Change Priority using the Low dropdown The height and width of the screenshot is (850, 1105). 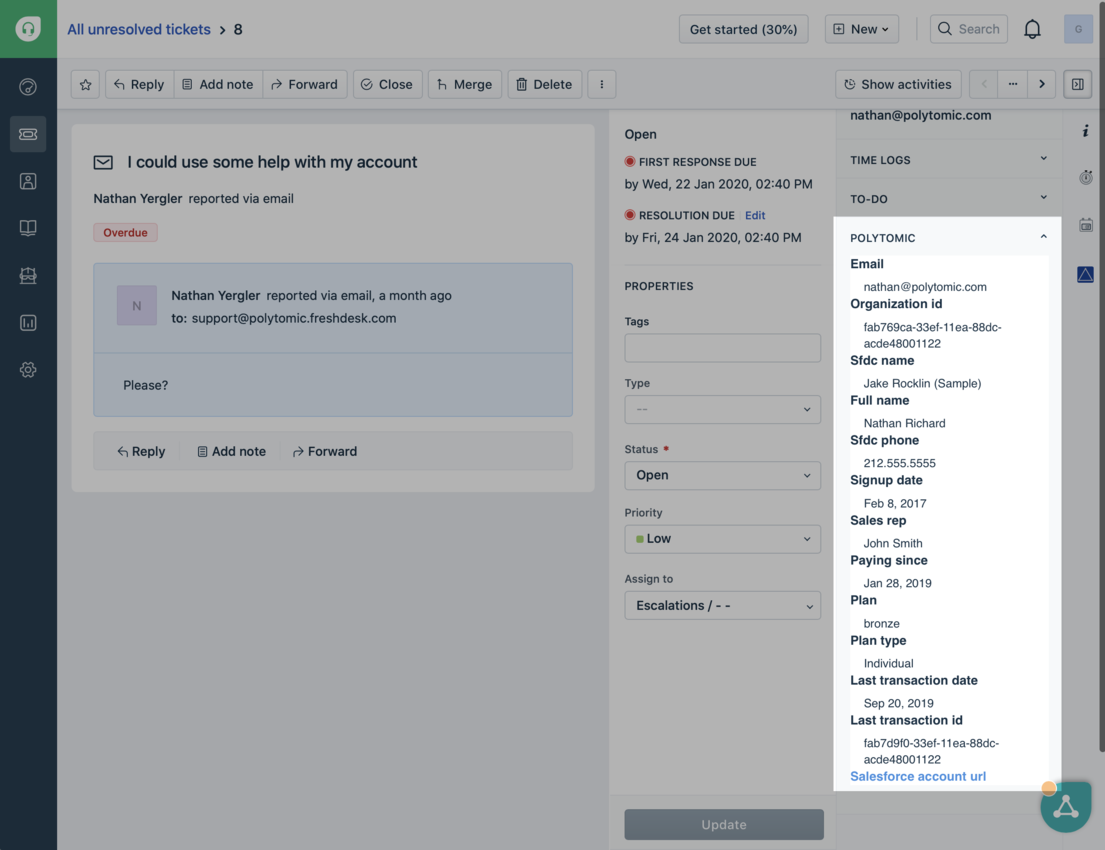coord(722,539)
